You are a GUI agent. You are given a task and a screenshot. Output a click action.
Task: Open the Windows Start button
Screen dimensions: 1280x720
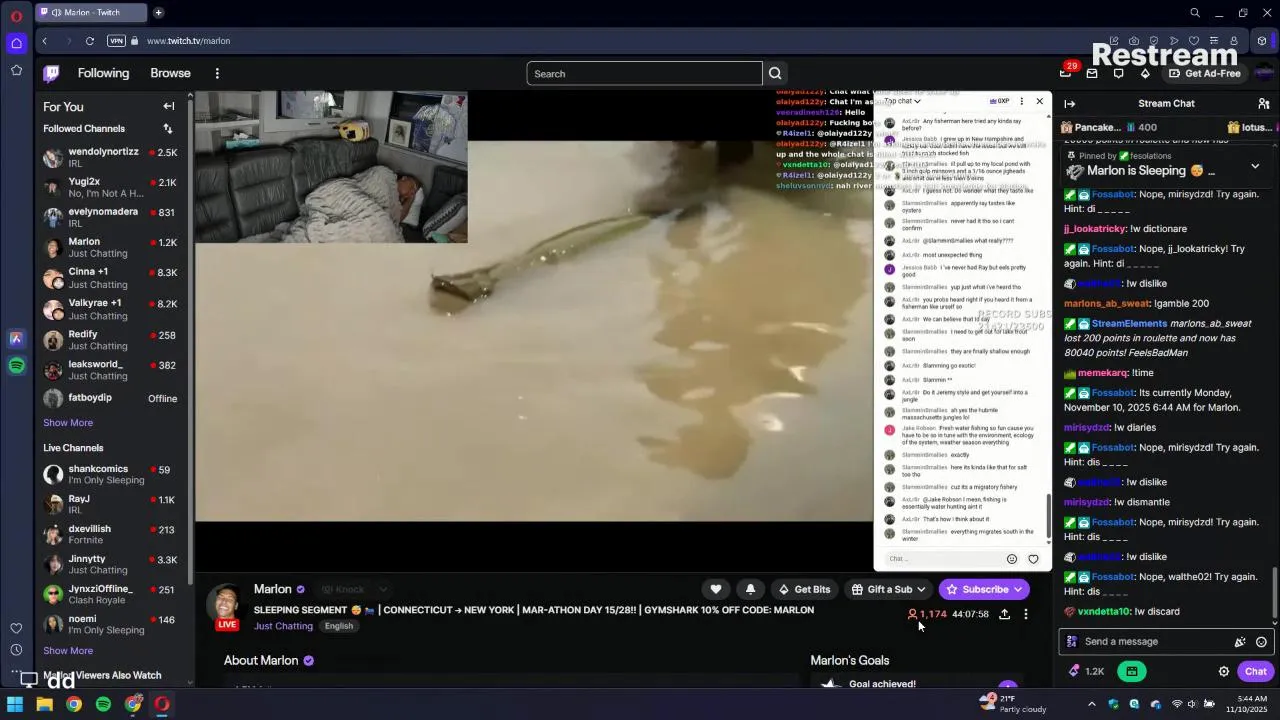point(15,705)
